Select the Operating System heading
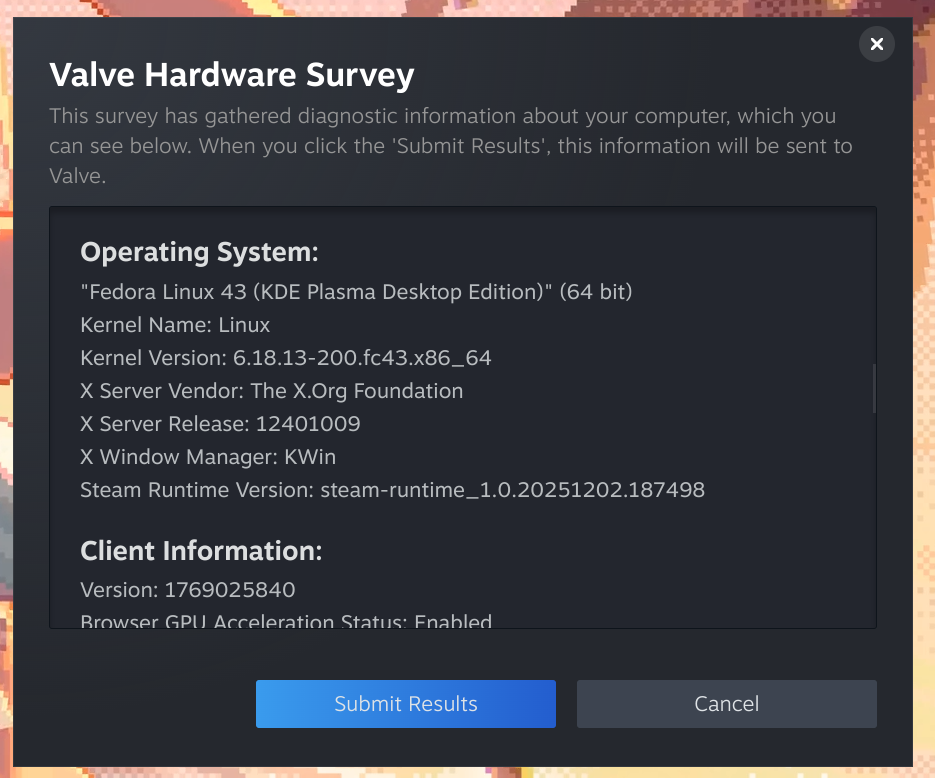 coord(199,252)
